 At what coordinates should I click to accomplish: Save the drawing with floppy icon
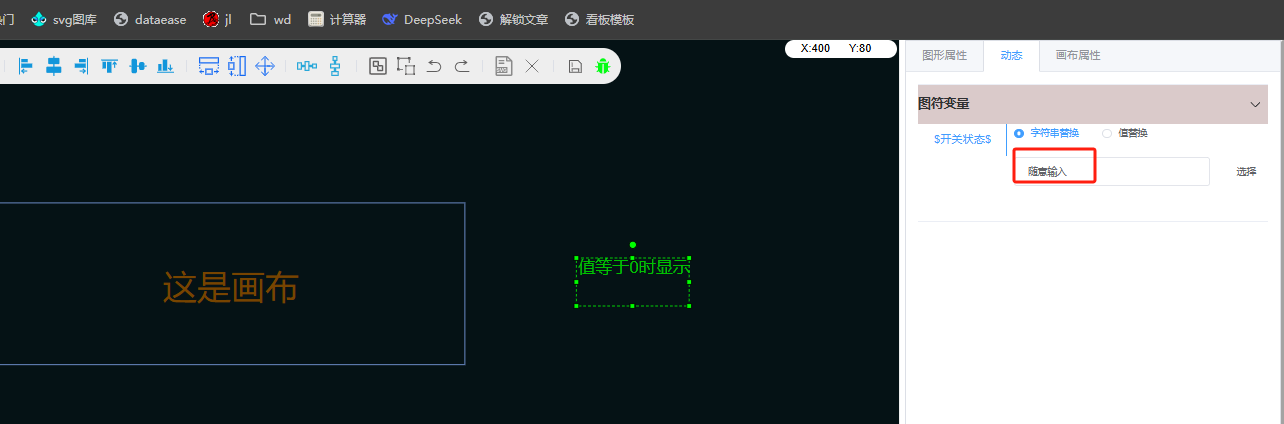[x=575, y=66]
